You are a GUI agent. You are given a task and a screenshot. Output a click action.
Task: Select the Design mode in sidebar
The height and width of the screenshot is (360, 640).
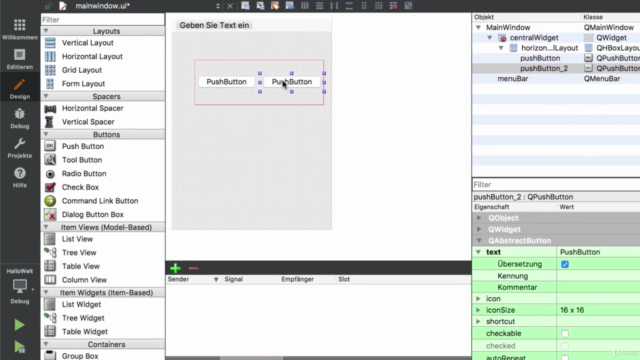pyautogui.click(x=20, y=89)
